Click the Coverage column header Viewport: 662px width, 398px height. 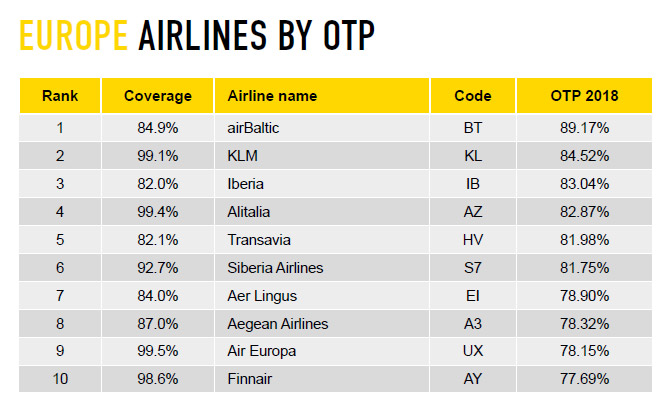point(157,96)
